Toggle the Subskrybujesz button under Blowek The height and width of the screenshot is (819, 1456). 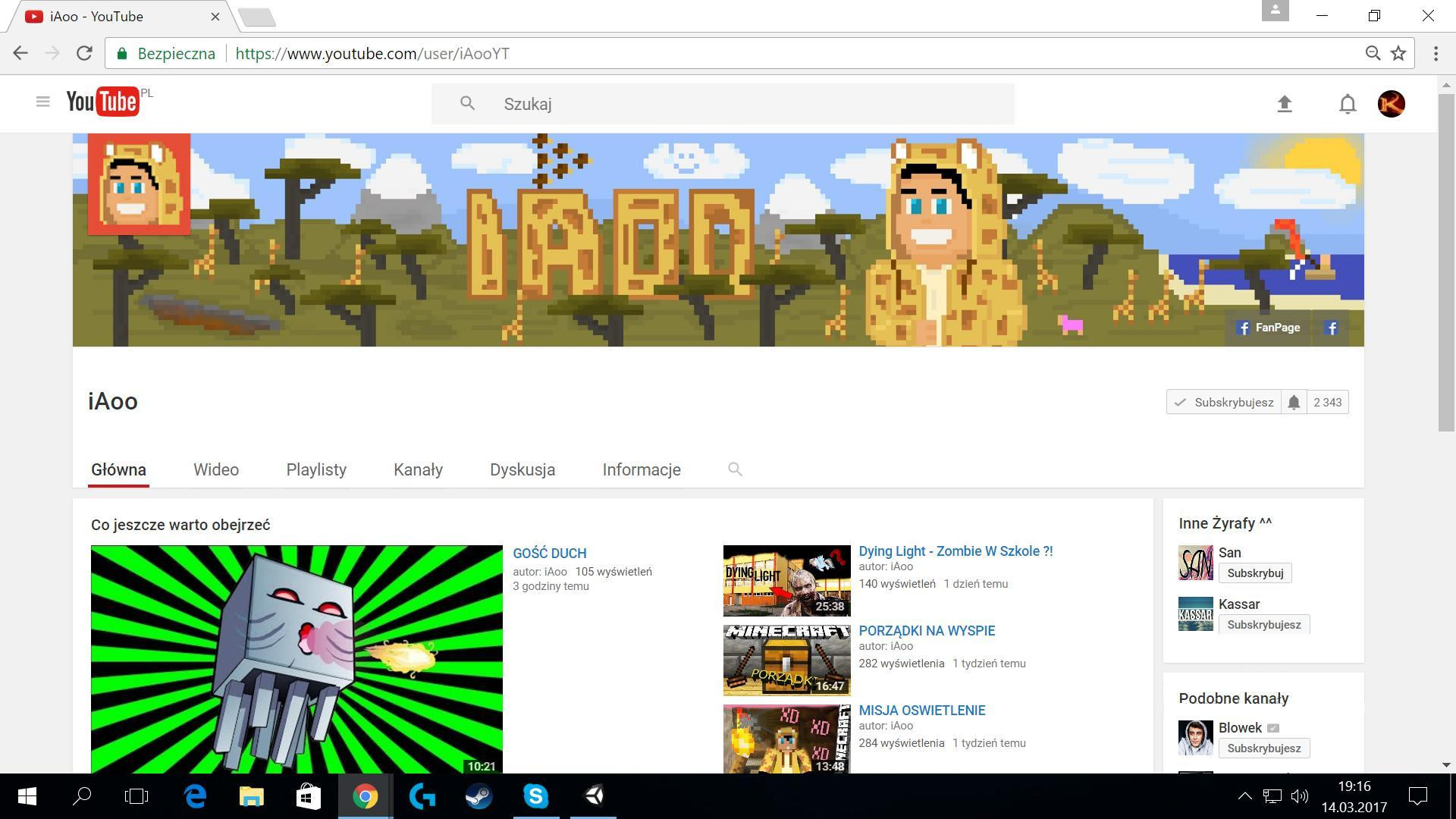[x=1264, y=748]
